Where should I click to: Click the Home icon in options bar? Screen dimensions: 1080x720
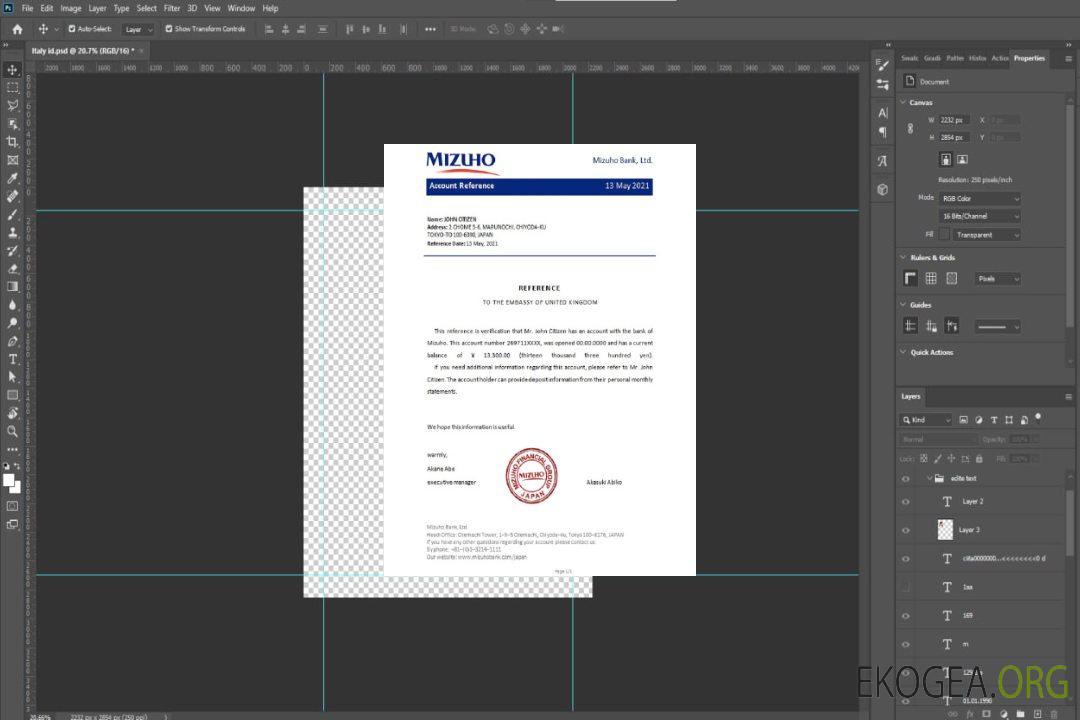17,29
